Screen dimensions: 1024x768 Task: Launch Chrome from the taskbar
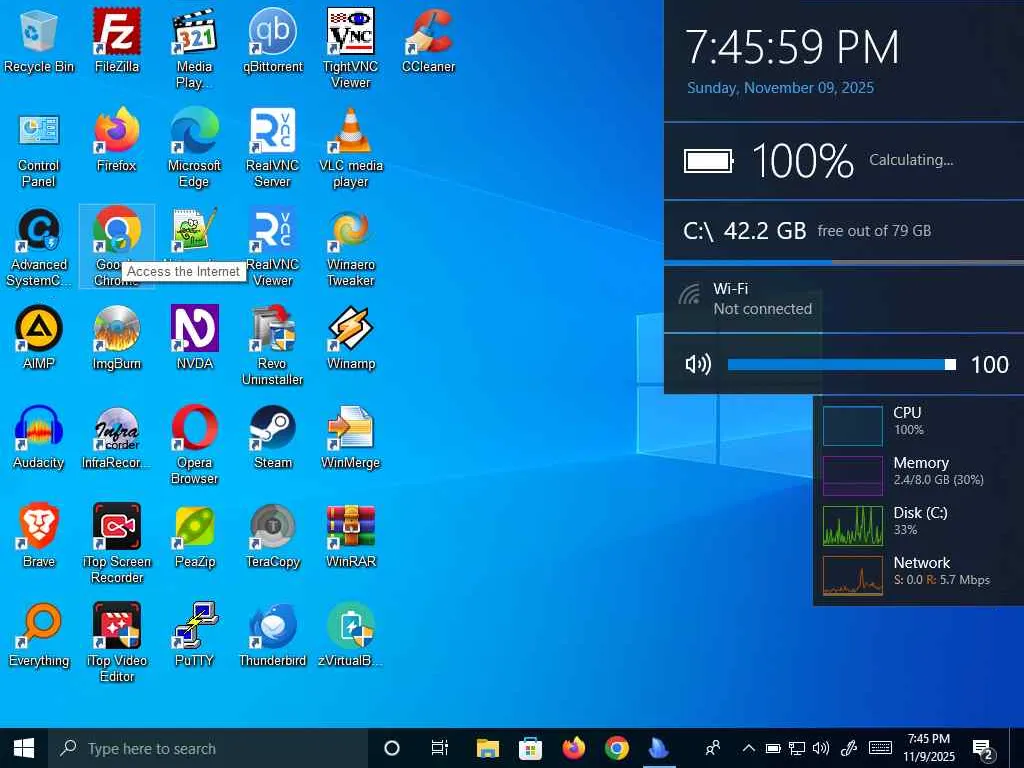pyautogui.click(x=616, y=748)
